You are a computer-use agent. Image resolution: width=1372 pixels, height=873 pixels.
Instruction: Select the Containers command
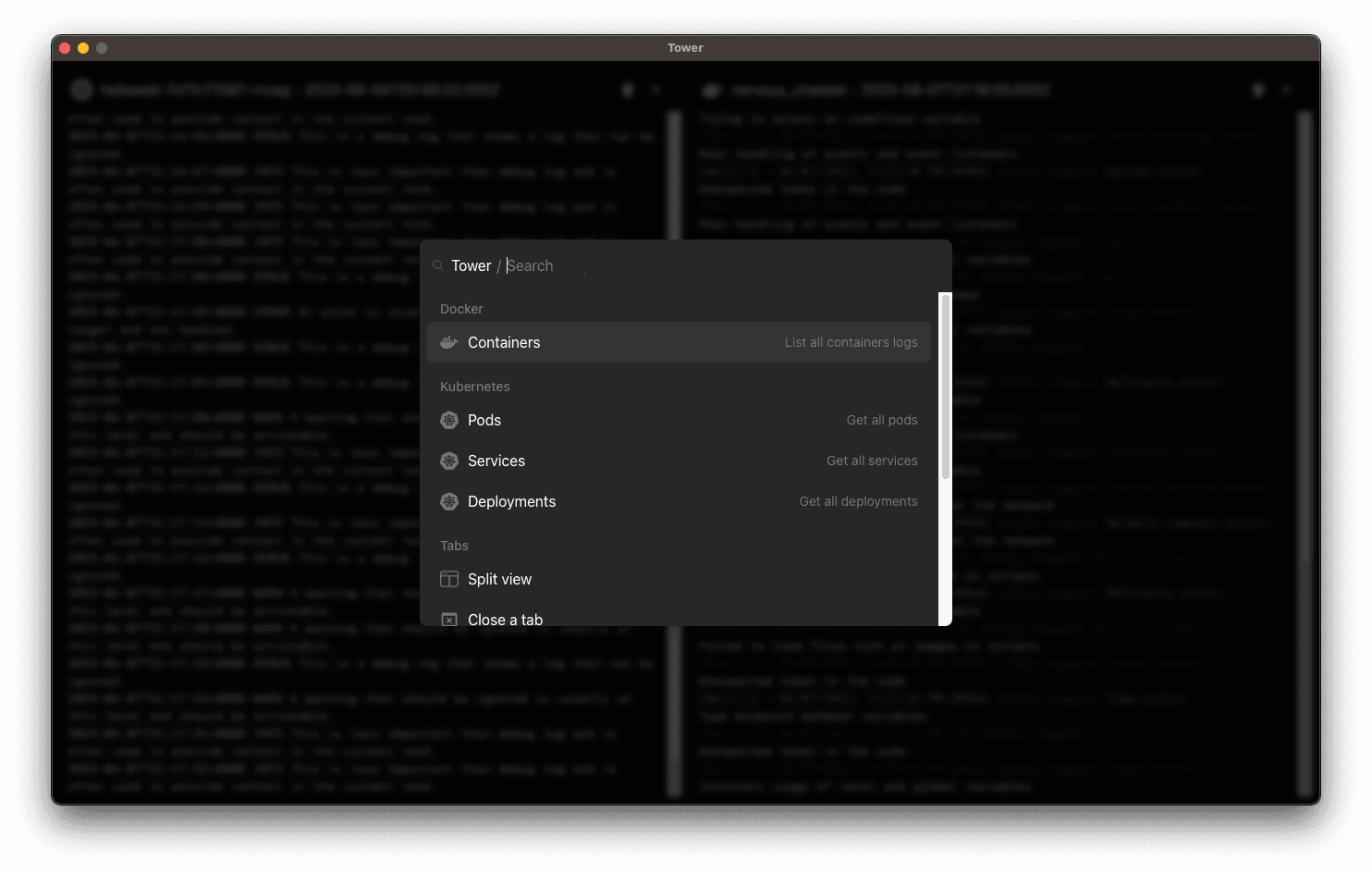[679, 342]
